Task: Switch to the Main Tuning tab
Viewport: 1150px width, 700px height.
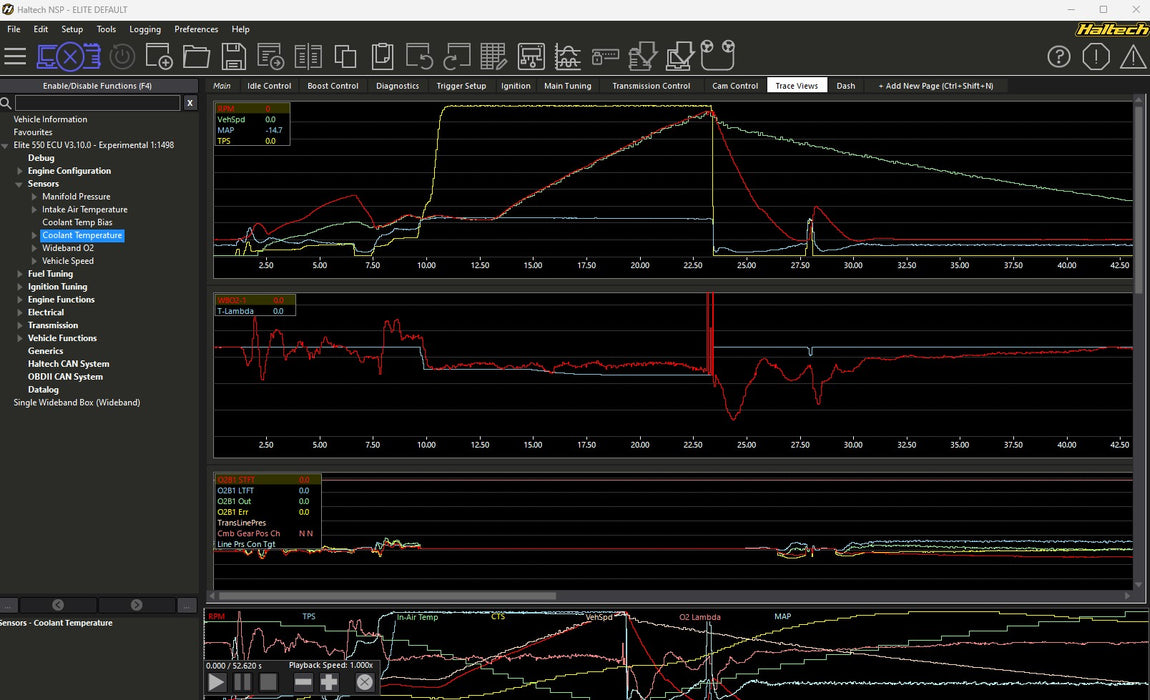Action: click(x=567, y=86)
